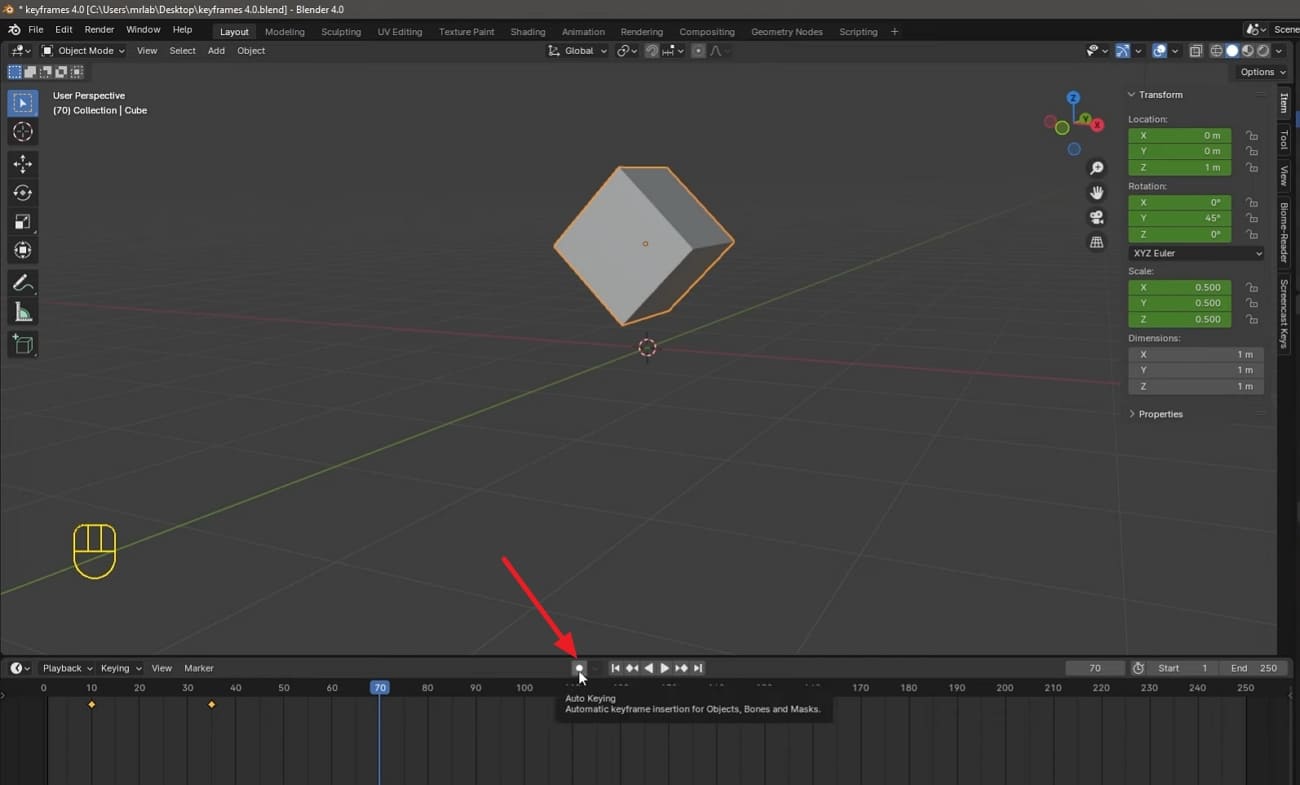
Task: Open the 3D viewport editor type selector
Action: 20,51
